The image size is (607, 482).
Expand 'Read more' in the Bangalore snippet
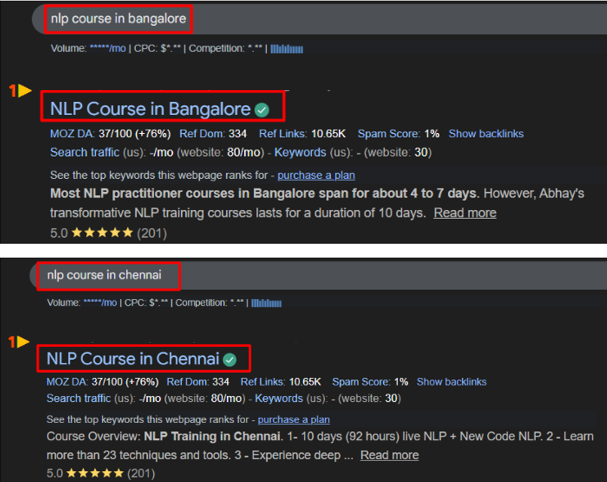464,213
